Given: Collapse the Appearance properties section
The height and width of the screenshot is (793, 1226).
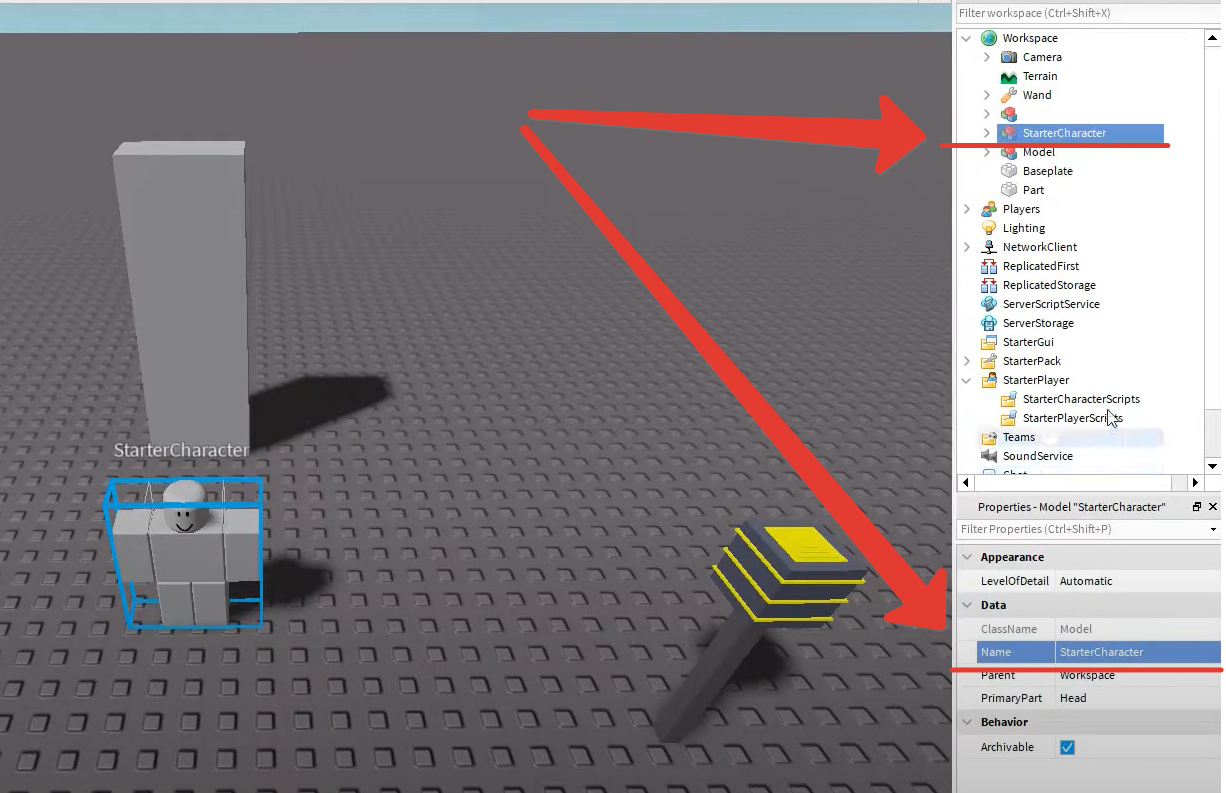Looking at the screenshot, I should click(x=966, y=557).
